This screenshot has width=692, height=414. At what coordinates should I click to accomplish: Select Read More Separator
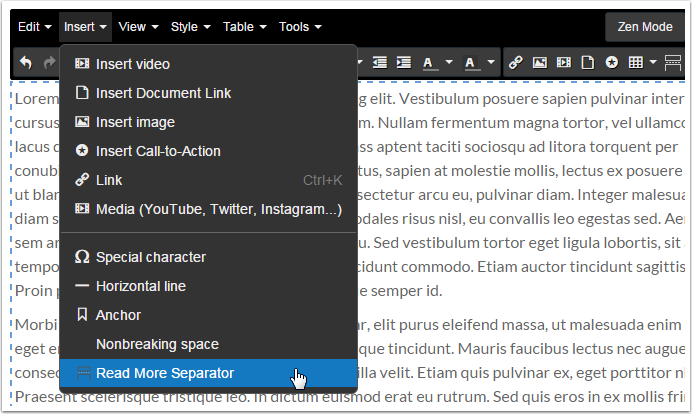[208, 373]
